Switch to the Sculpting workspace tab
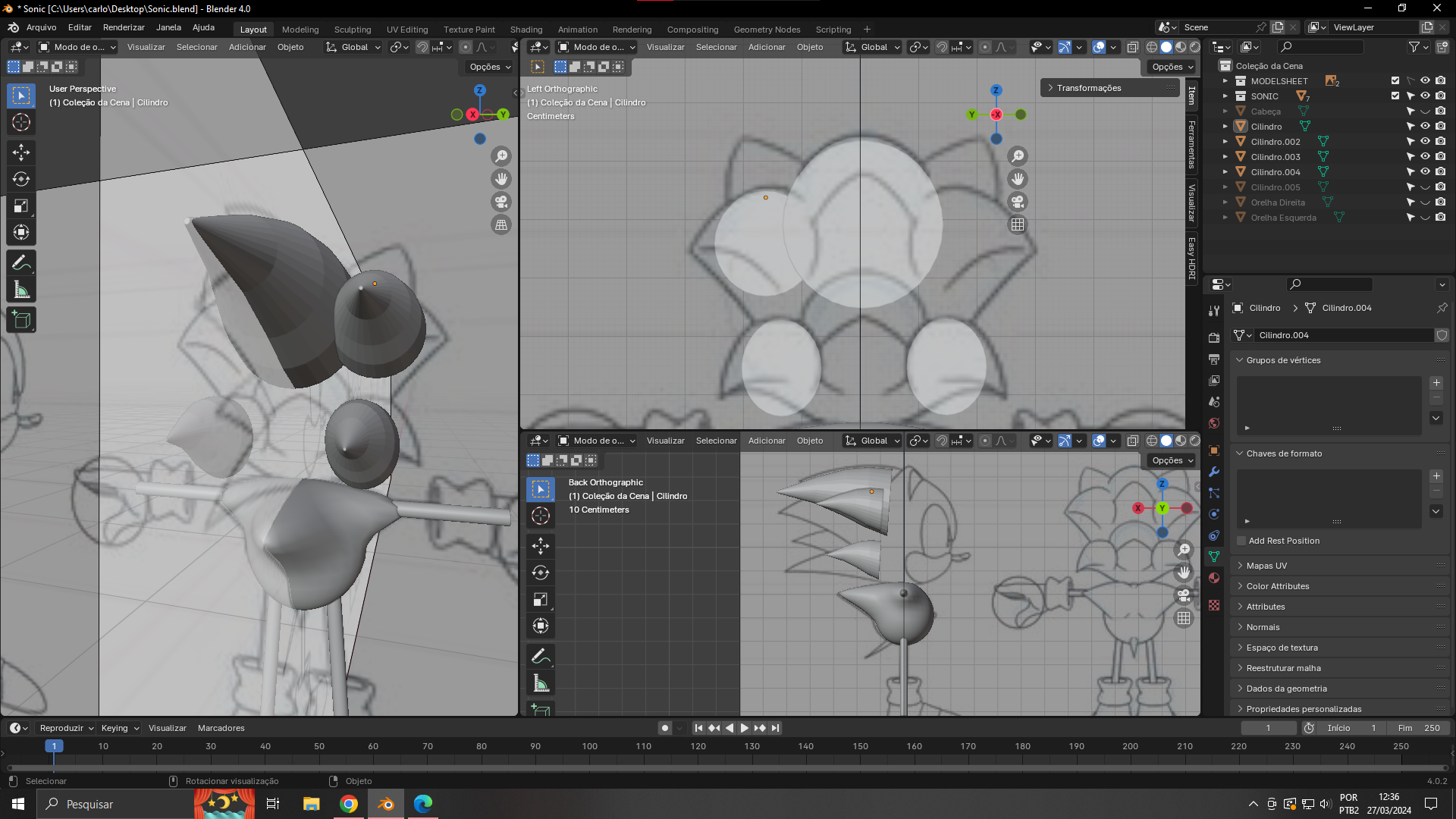This screenshot has height=819, width=1456. pos(353,30)
